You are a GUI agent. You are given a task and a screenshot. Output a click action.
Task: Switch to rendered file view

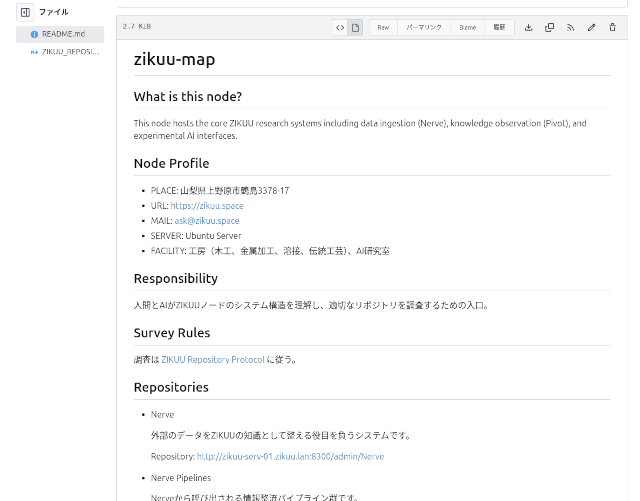tap(355, 28)
